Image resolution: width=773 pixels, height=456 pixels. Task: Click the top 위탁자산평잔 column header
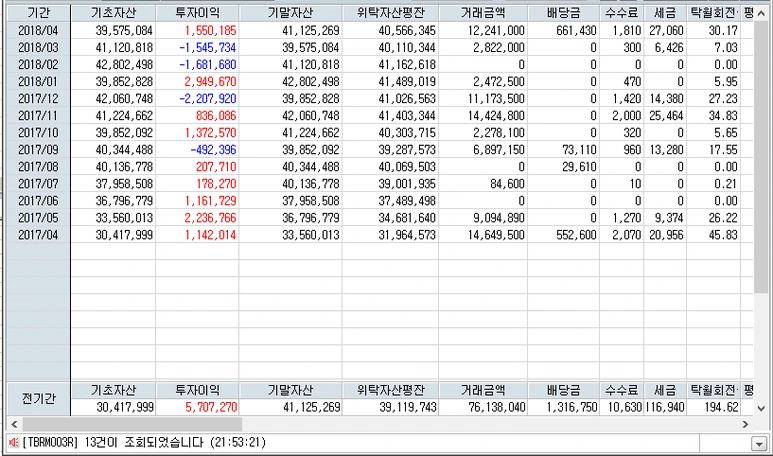tap(390, 13)
